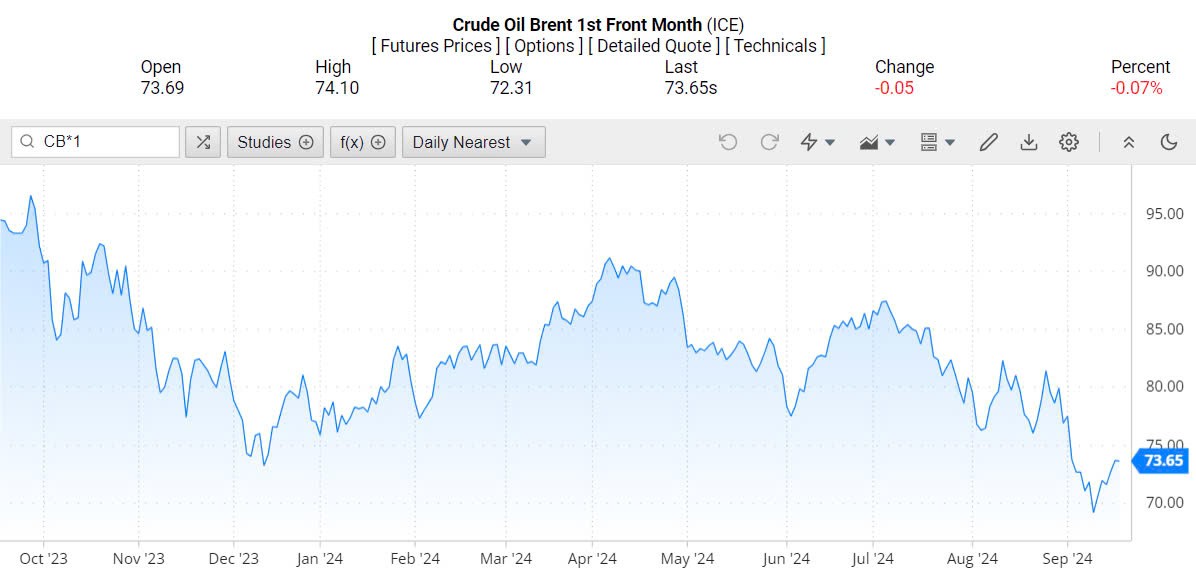Screen dimensions: 1196x570
Task: Collapse the toolbar with double chevron
Action: click(x=1129, y=142)
